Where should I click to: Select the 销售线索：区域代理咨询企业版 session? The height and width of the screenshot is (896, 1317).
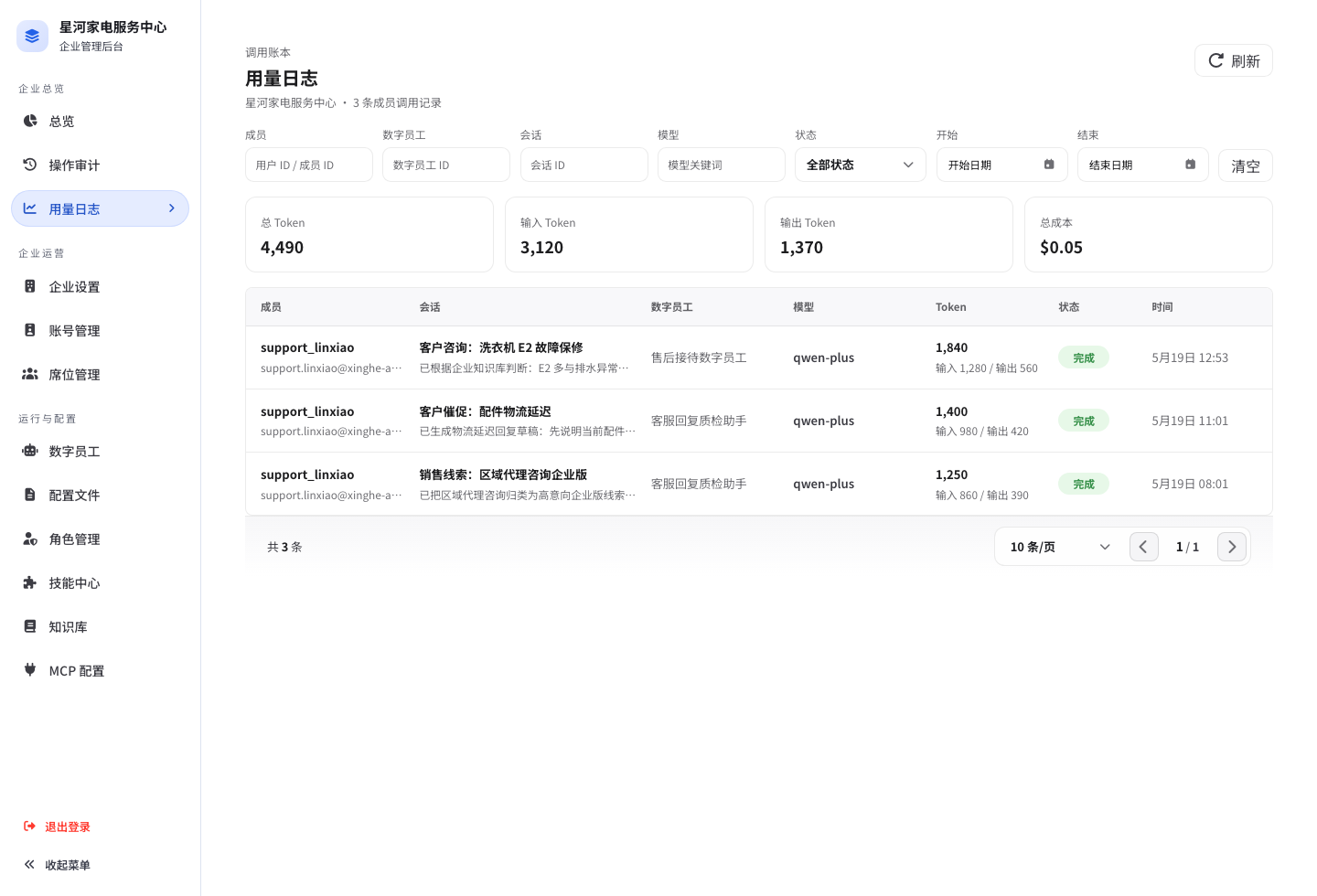click(x=504, y=475)
